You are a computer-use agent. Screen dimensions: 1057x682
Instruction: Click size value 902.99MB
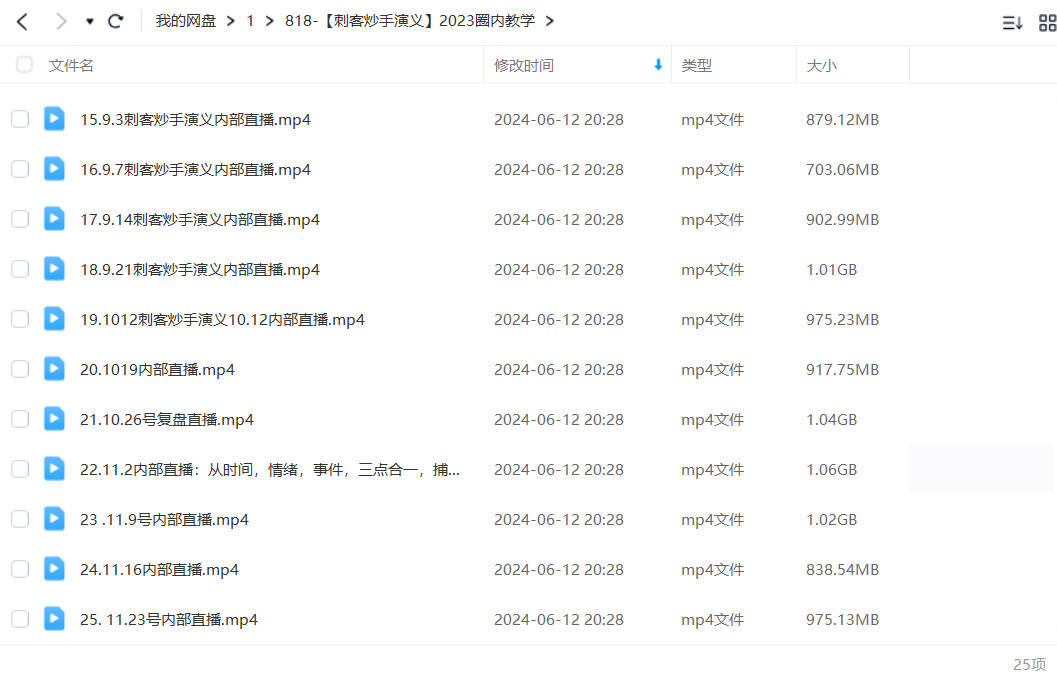click(843, 220)
